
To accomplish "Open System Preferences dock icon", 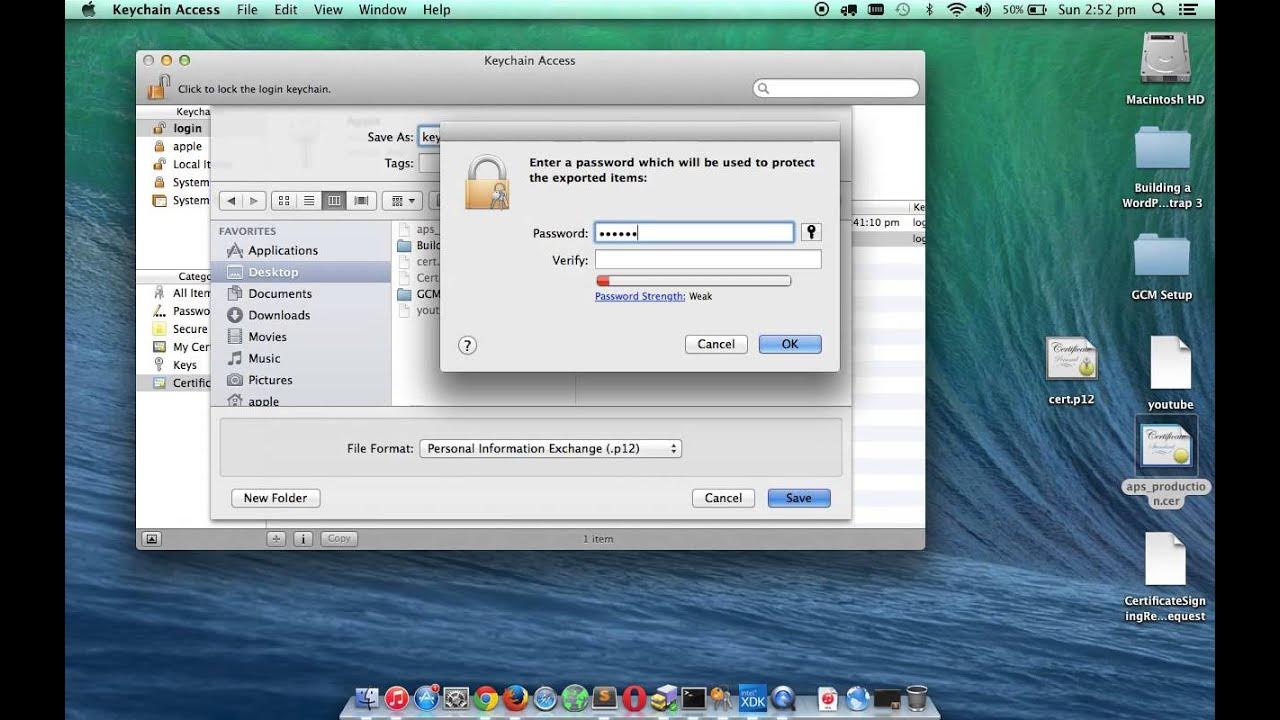I will [456, 698].
